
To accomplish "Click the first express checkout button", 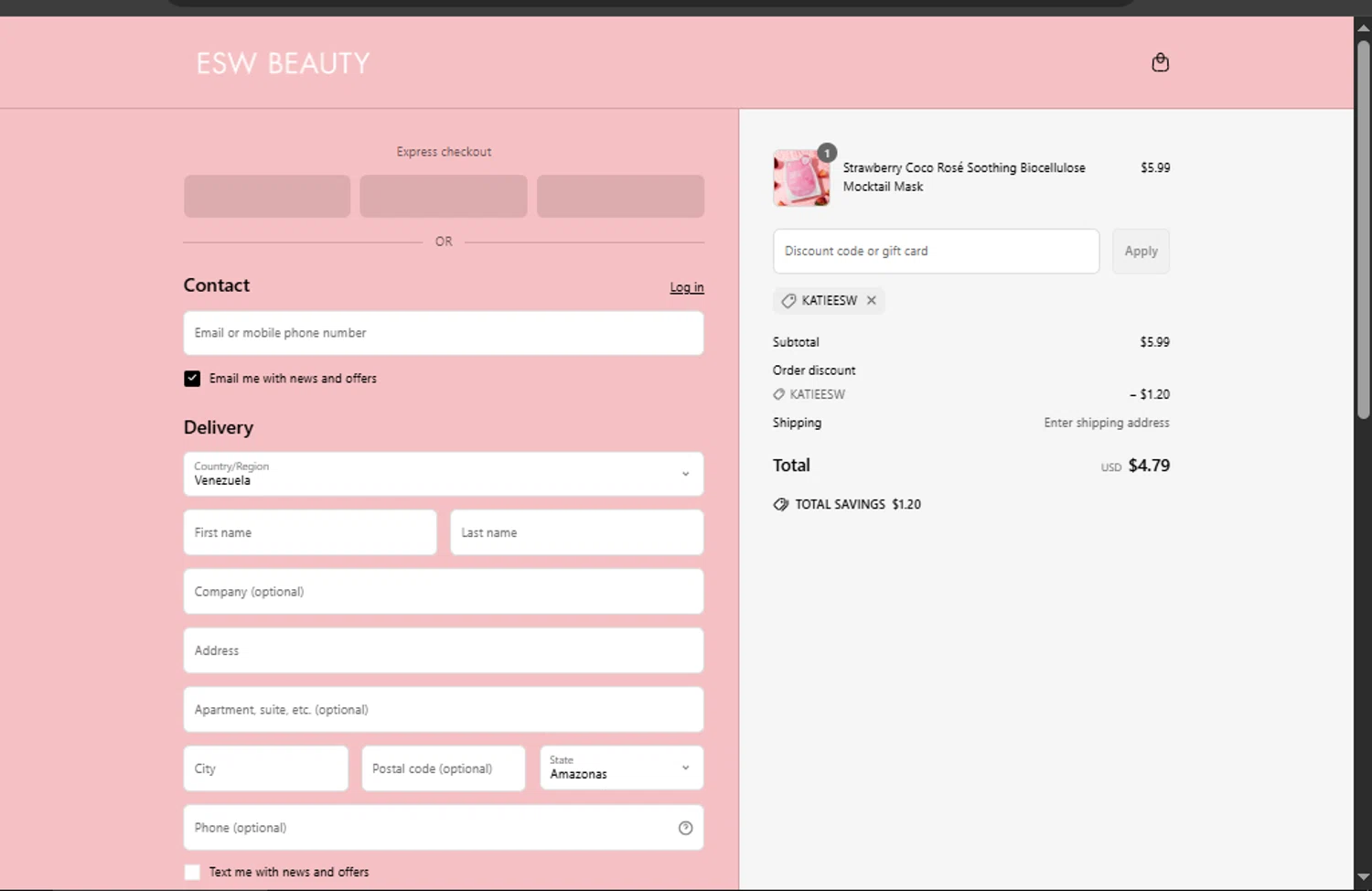I will tap(267, 196).
